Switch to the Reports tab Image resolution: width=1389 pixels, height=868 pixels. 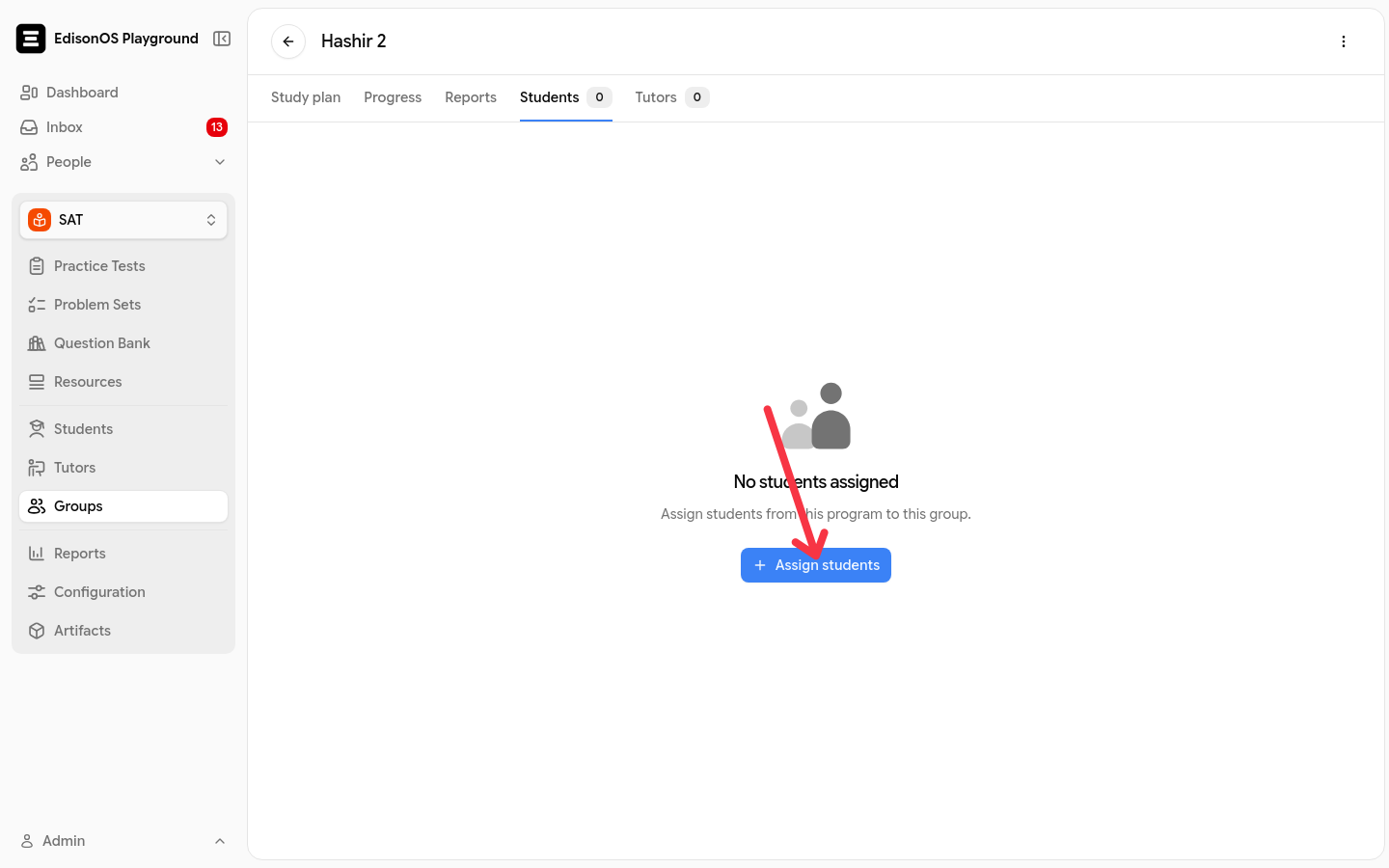[471, 97]
